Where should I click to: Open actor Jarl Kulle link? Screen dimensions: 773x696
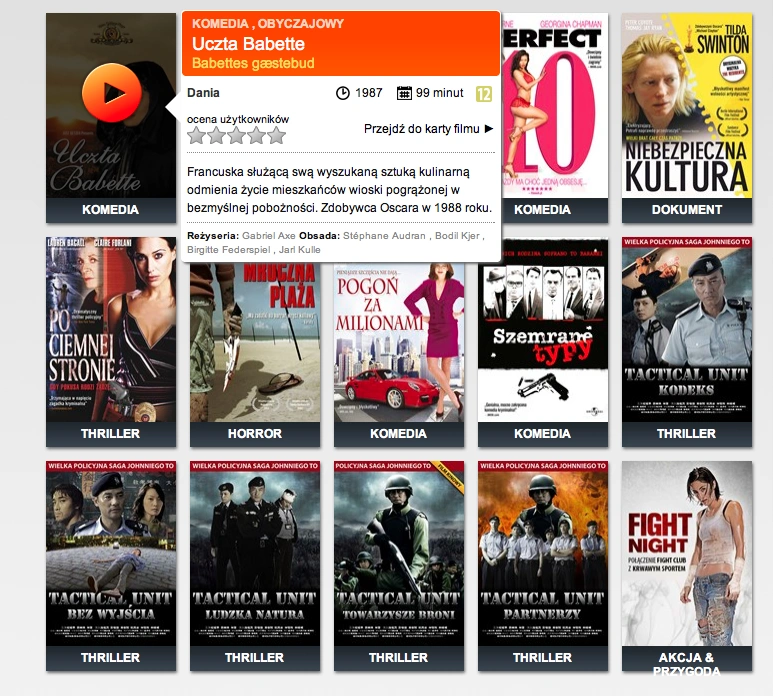(x=300, y=249)
